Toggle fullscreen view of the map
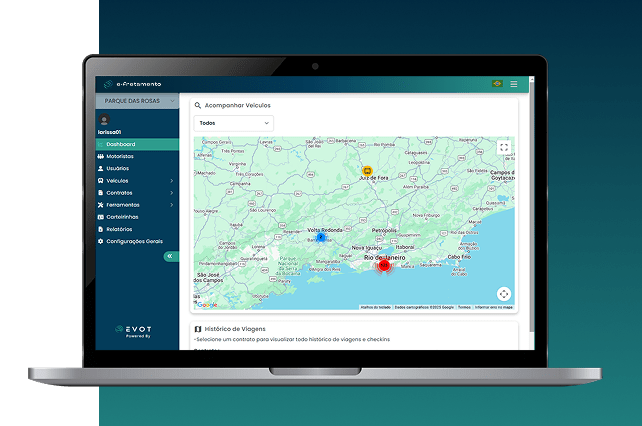Screen dimensions: 642x426 pos(504,147)
